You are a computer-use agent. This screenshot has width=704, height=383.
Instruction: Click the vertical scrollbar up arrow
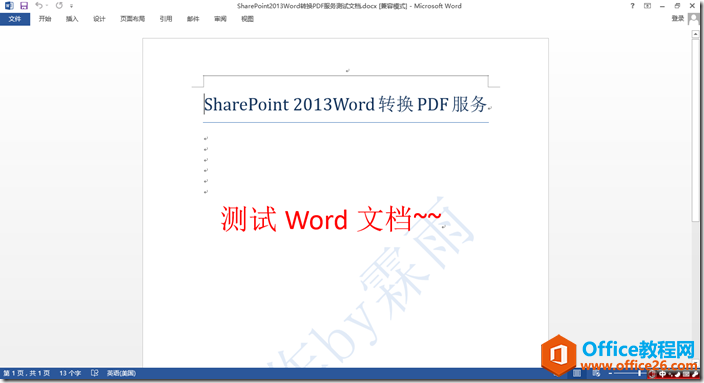(x=695, y=34)
